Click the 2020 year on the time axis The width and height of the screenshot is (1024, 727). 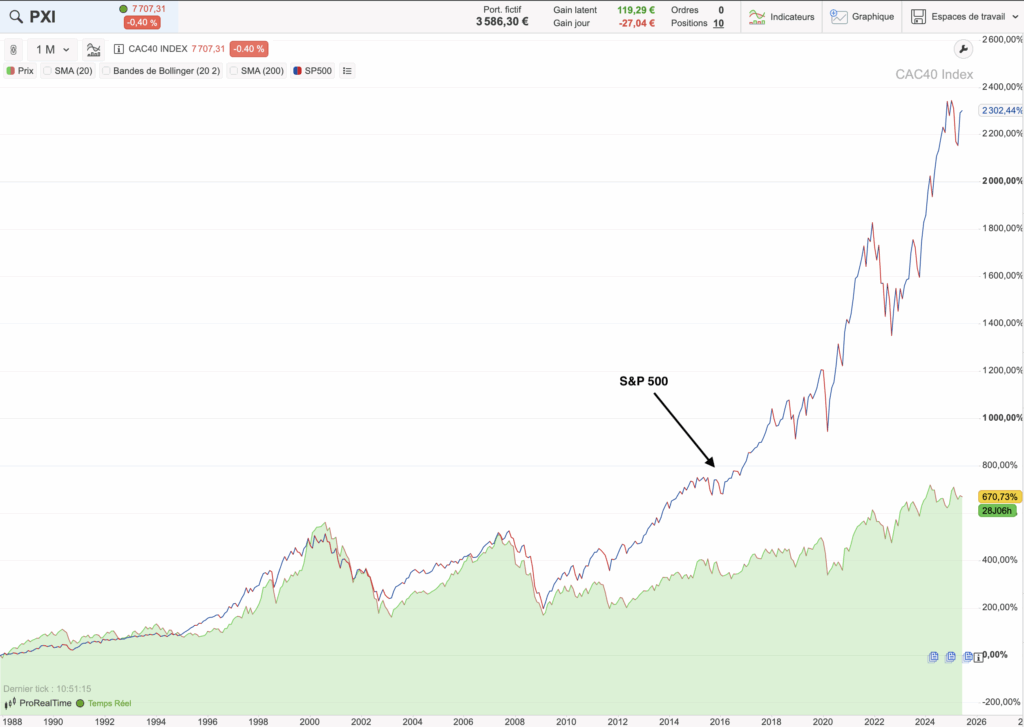click(823, 722)
